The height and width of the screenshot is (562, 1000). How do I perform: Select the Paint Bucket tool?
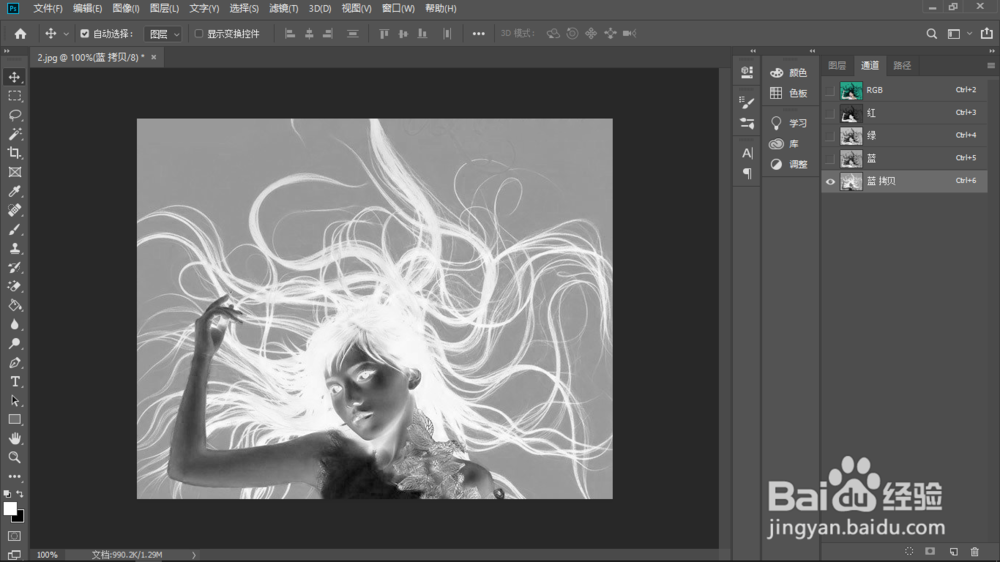(15, 306)
